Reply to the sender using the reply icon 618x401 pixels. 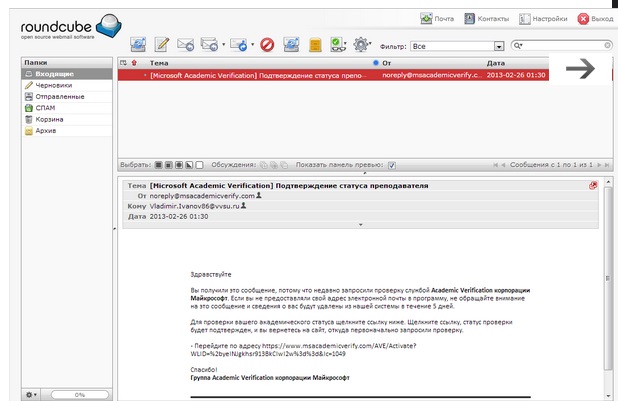coord(185,45)
